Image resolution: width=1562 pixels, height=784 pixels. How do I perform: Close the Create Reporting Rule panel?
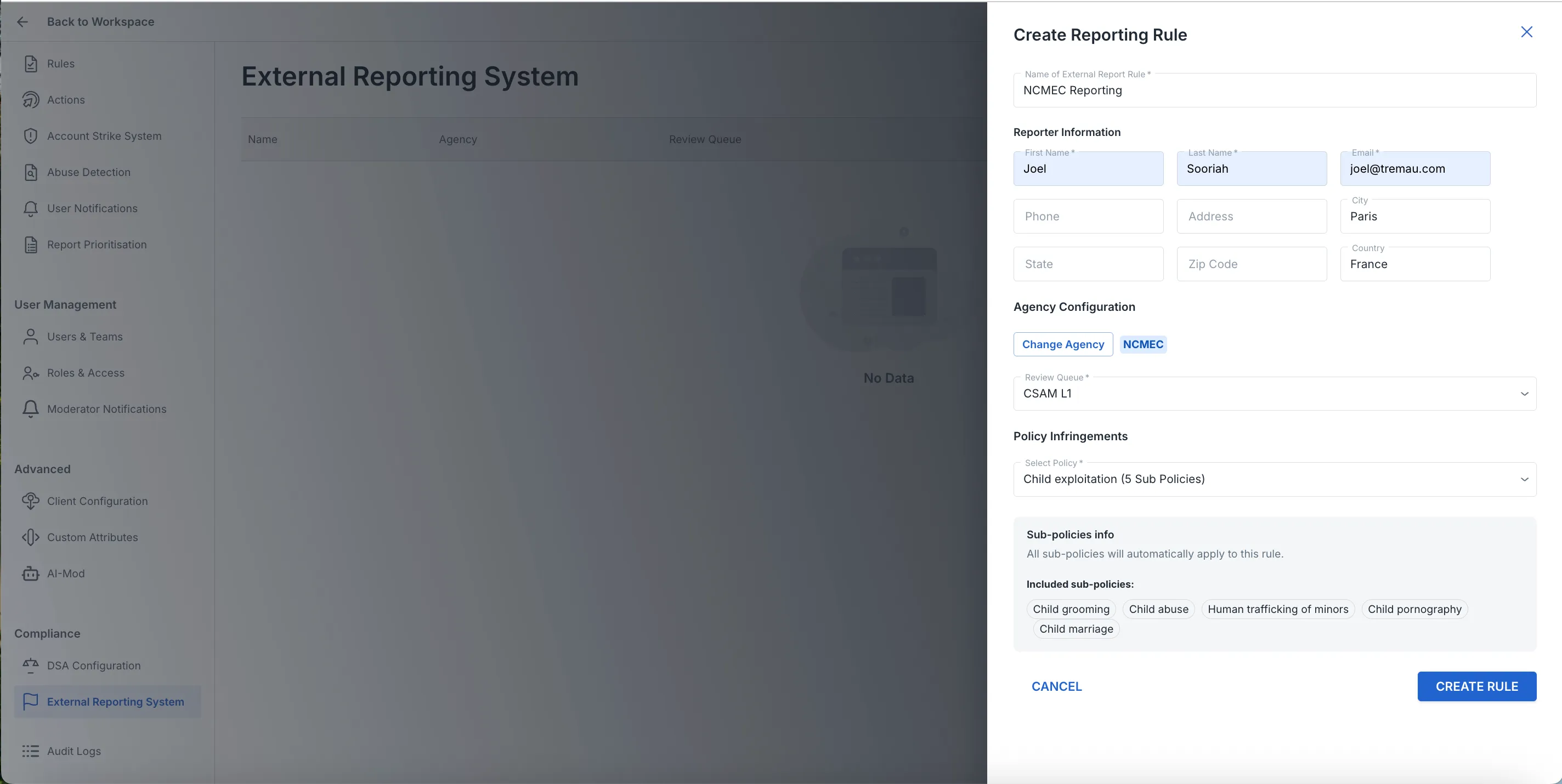[1526, 32]
